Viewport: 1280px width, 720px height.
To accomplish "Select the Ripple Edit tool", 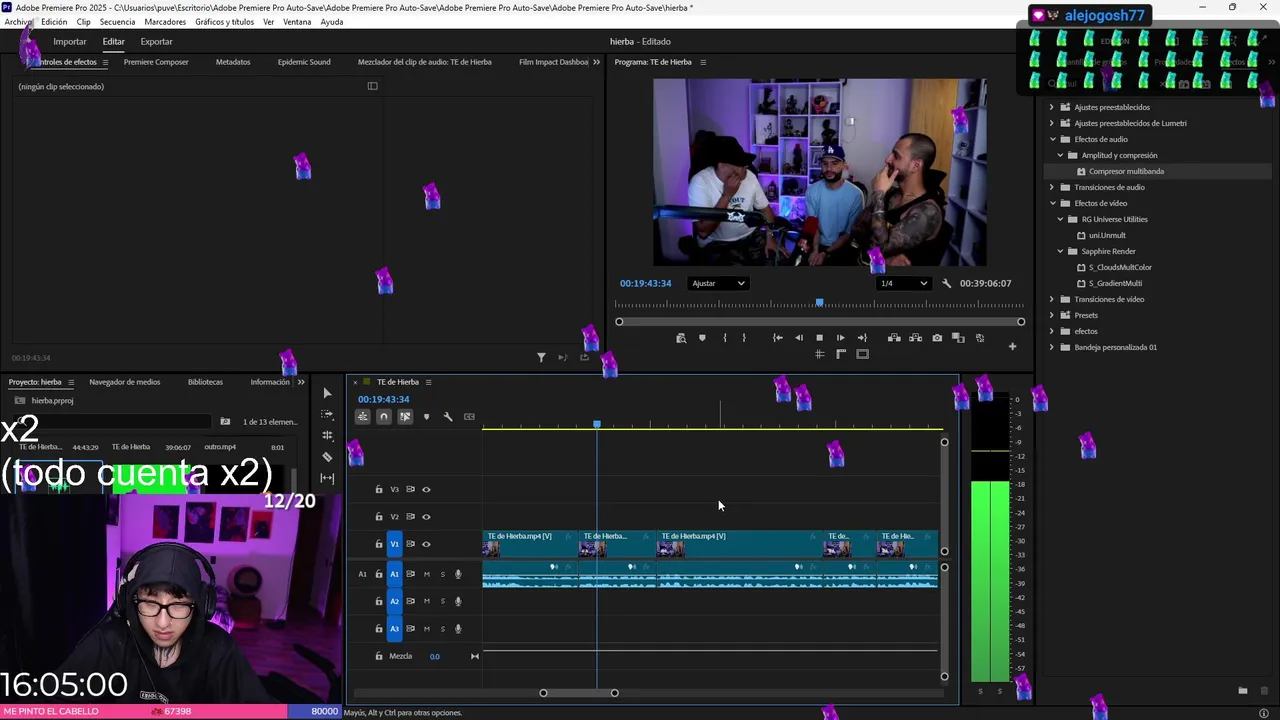I will point(327,435).
